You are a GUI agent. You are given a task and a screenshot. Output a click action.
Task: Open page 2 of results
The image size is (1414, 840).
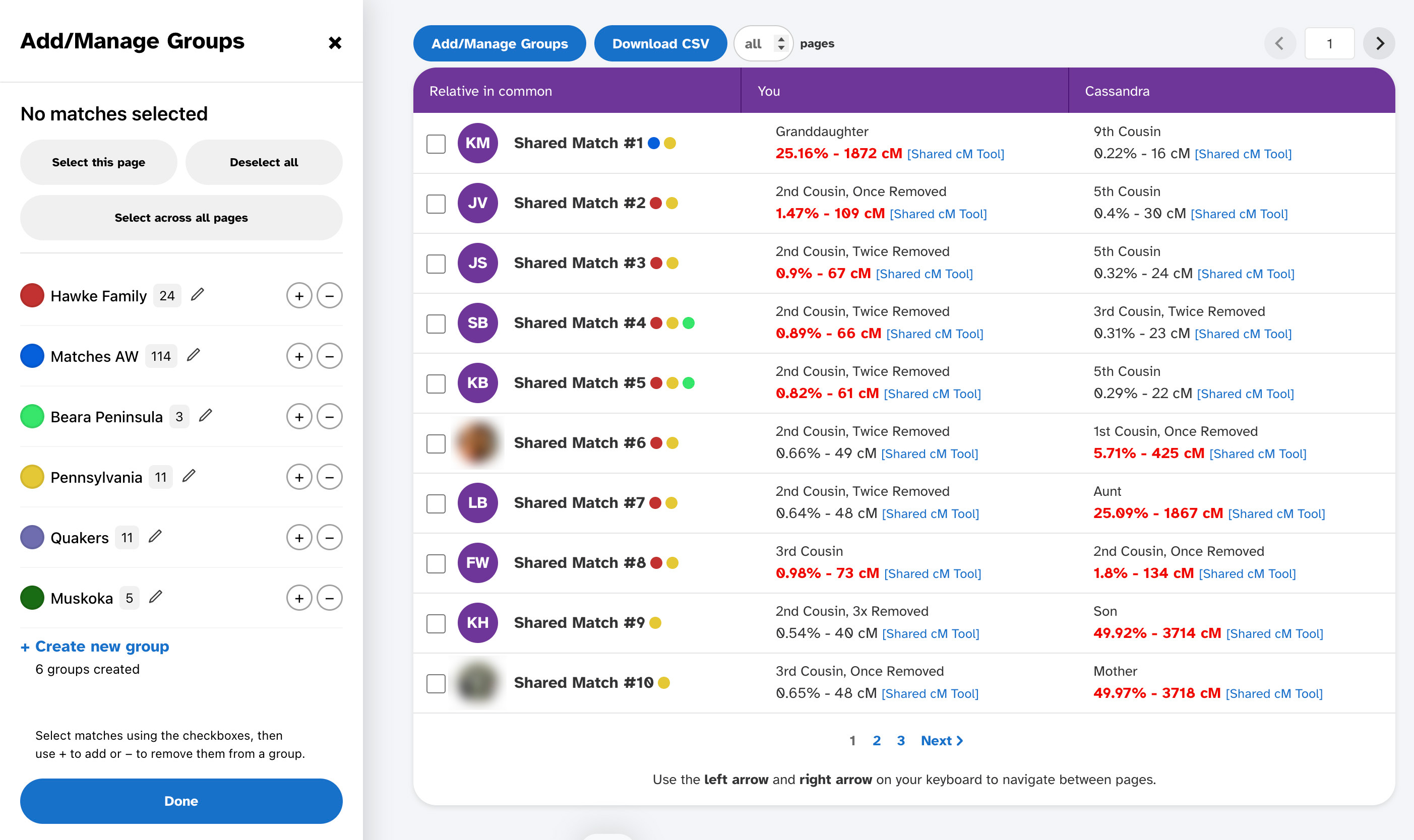(876, 740)
